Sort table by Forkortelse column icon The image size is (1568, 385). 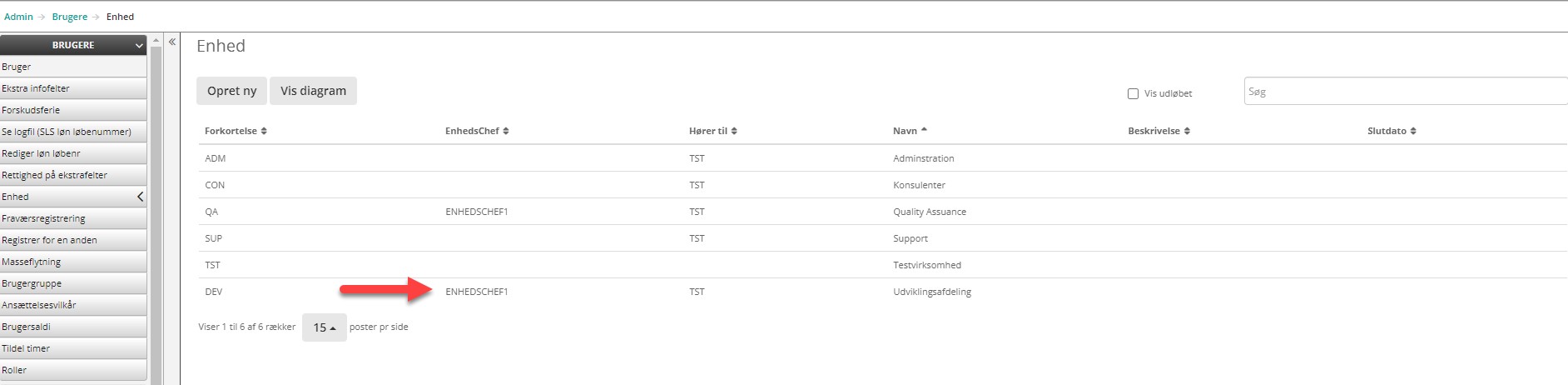click(x=264, y=132)
